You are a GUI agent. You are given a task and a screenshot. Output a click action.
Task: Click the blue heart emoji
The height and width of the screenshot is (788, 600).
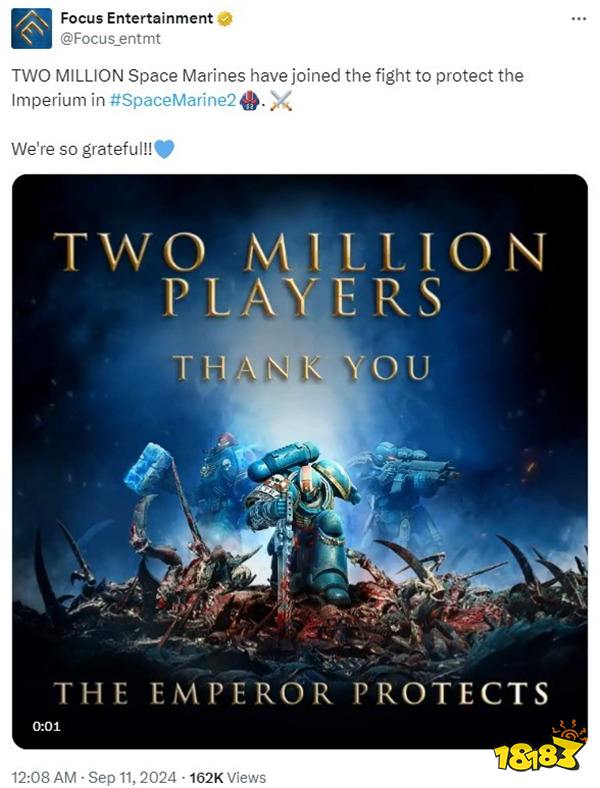pos(164,149)
